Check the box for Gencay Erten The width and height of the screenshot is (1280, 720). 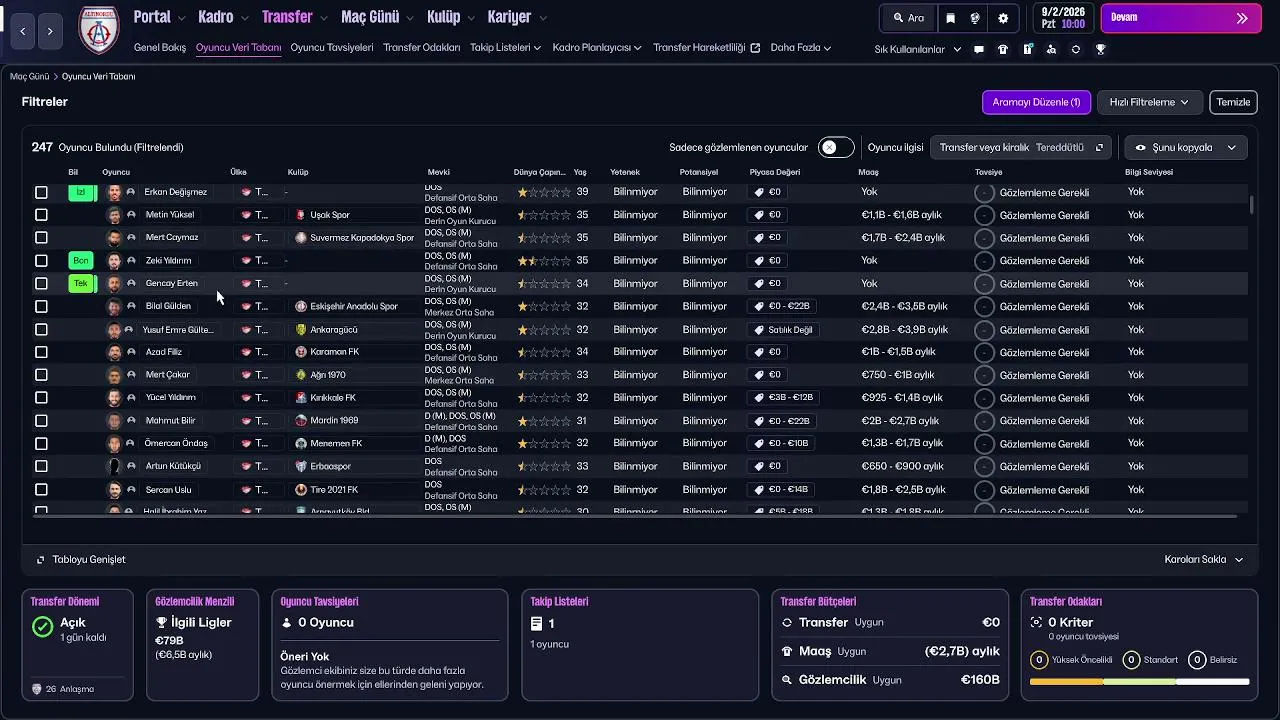(x=41, y=284)
